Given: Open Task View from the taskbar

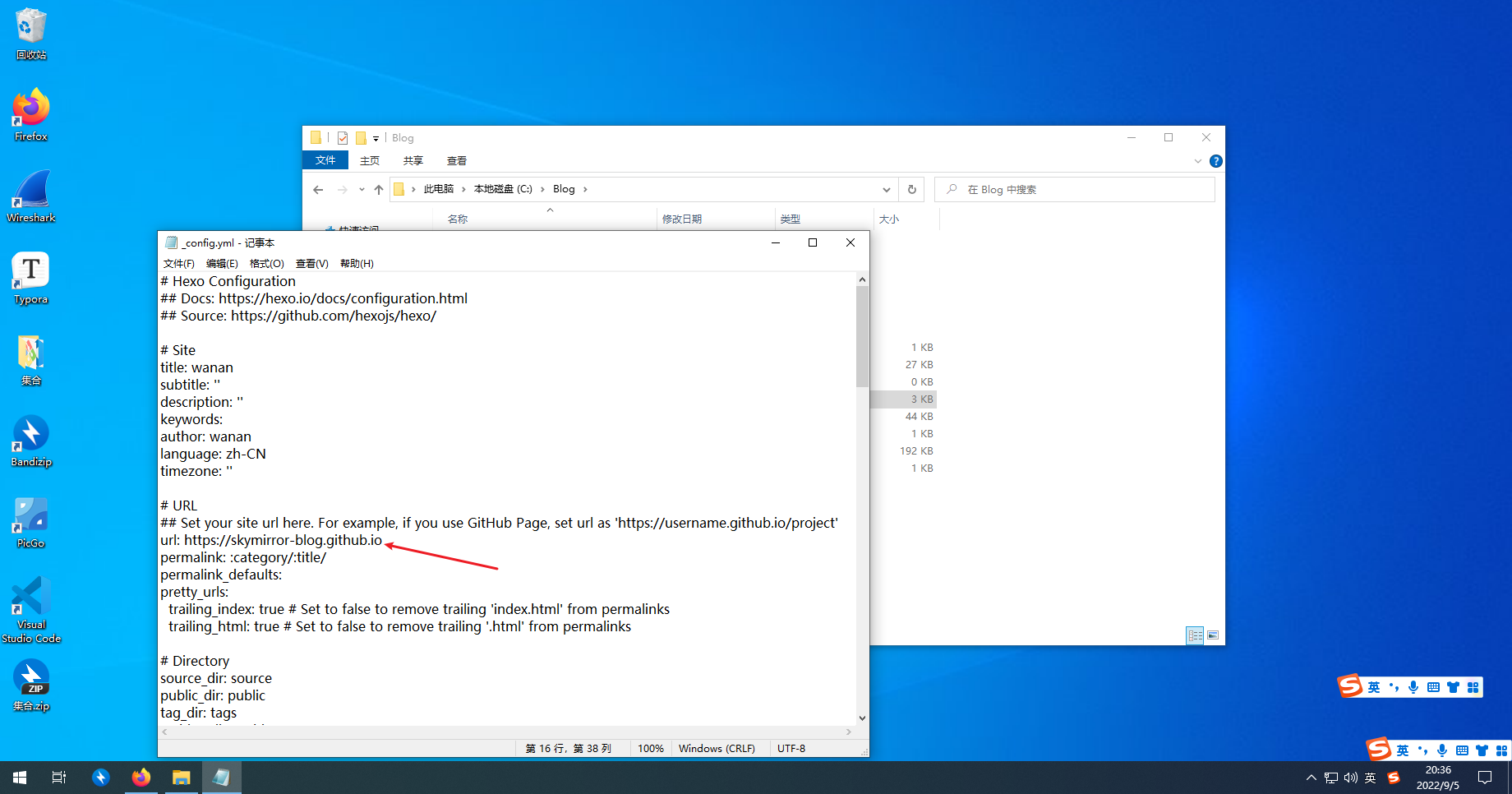Looking at the screenshot, I should 59,778.
